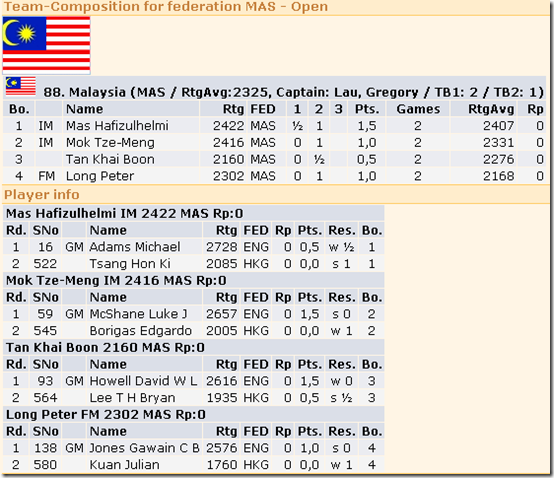Open opponent McShane Luke J

pyautogui.click(x=138, y=314)
